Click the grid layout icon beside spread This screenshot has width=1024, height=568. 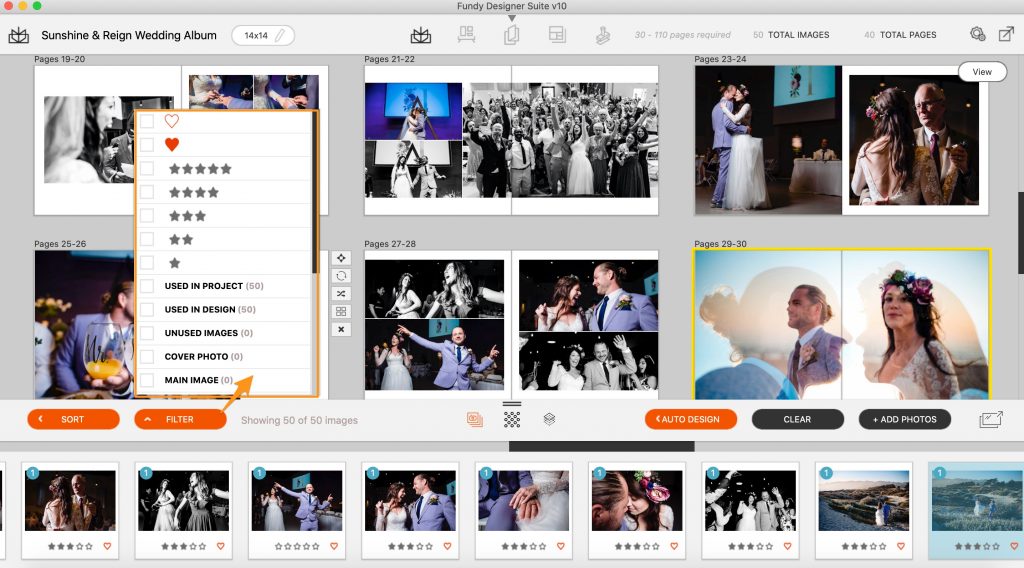coord(341,311)
